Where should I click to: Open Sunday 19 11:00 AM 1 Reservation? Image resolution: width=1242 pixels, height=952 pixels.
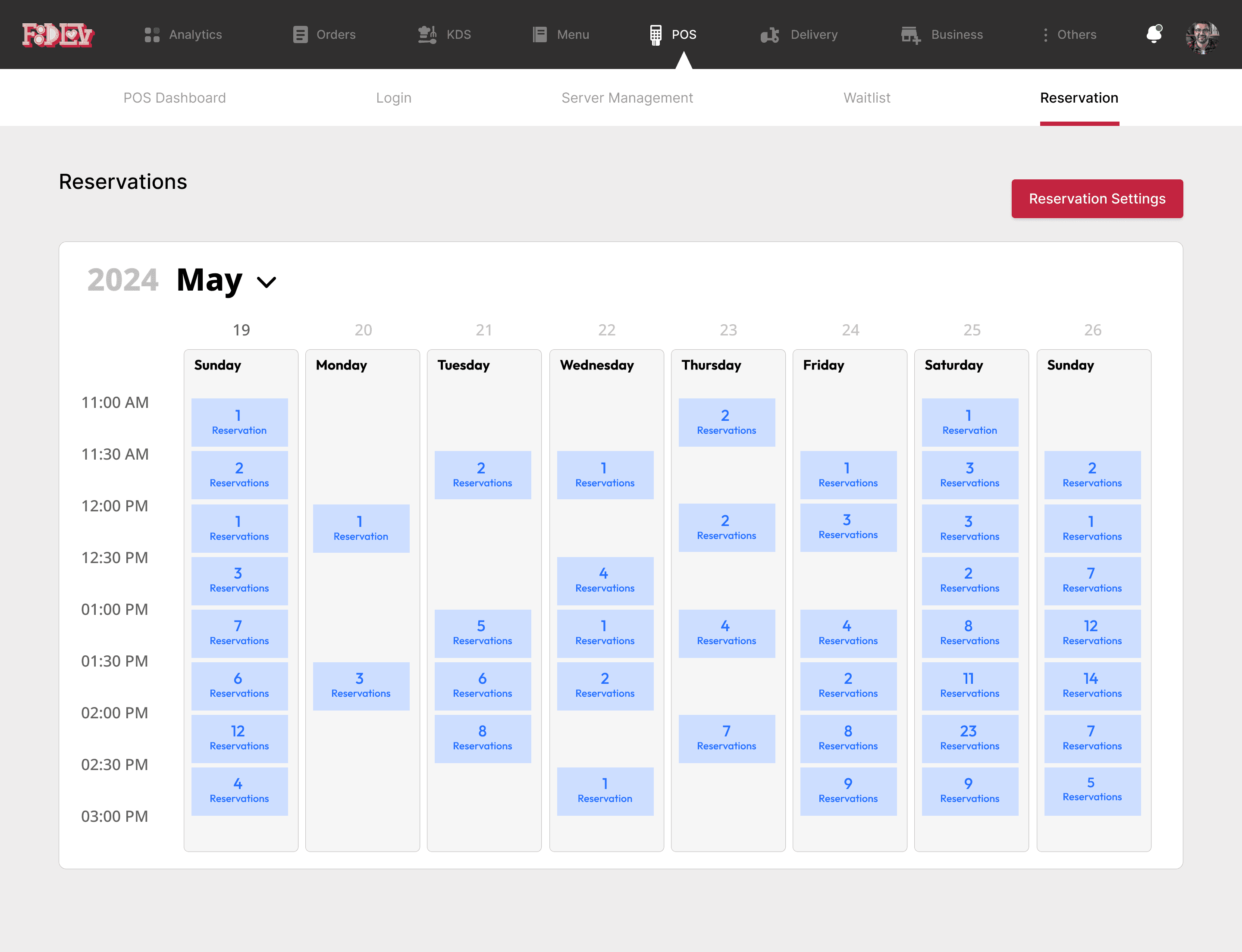(239, 422)
